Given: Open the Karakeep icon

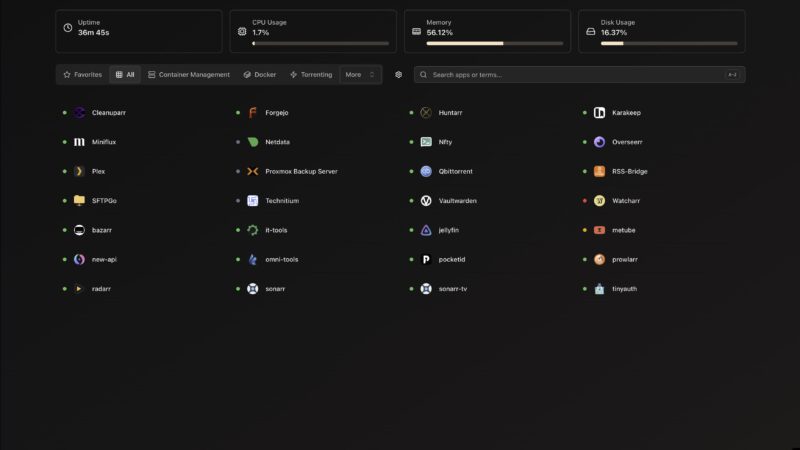Looking at the screenshot, I should pyautogui.click(x=599, y=113).
